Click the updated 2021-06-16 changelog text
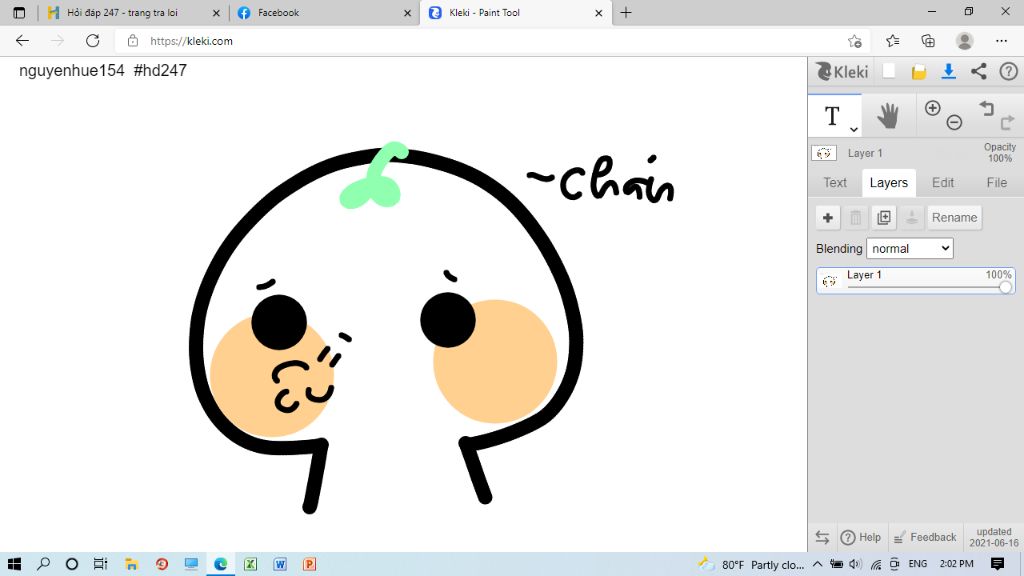 click(x=993, y=537)
